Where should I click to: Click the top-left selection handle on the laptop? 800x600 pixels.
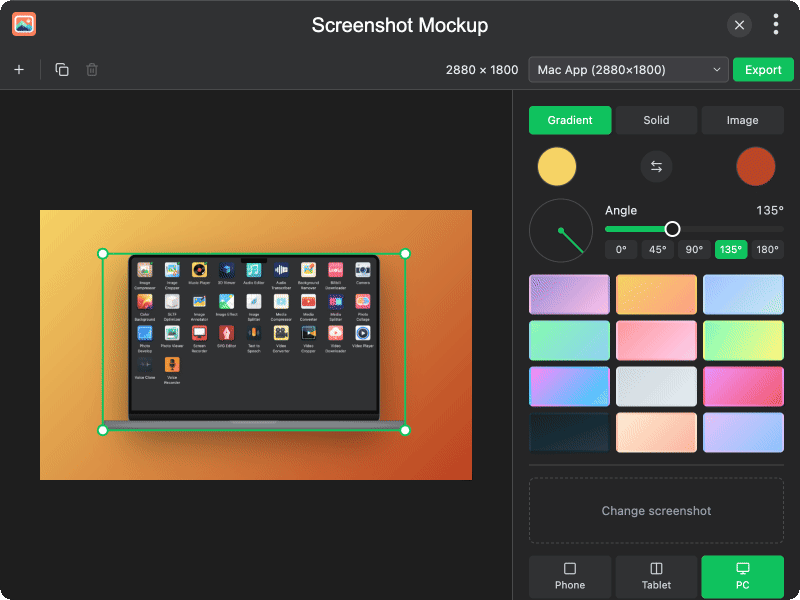pos(103,254)
